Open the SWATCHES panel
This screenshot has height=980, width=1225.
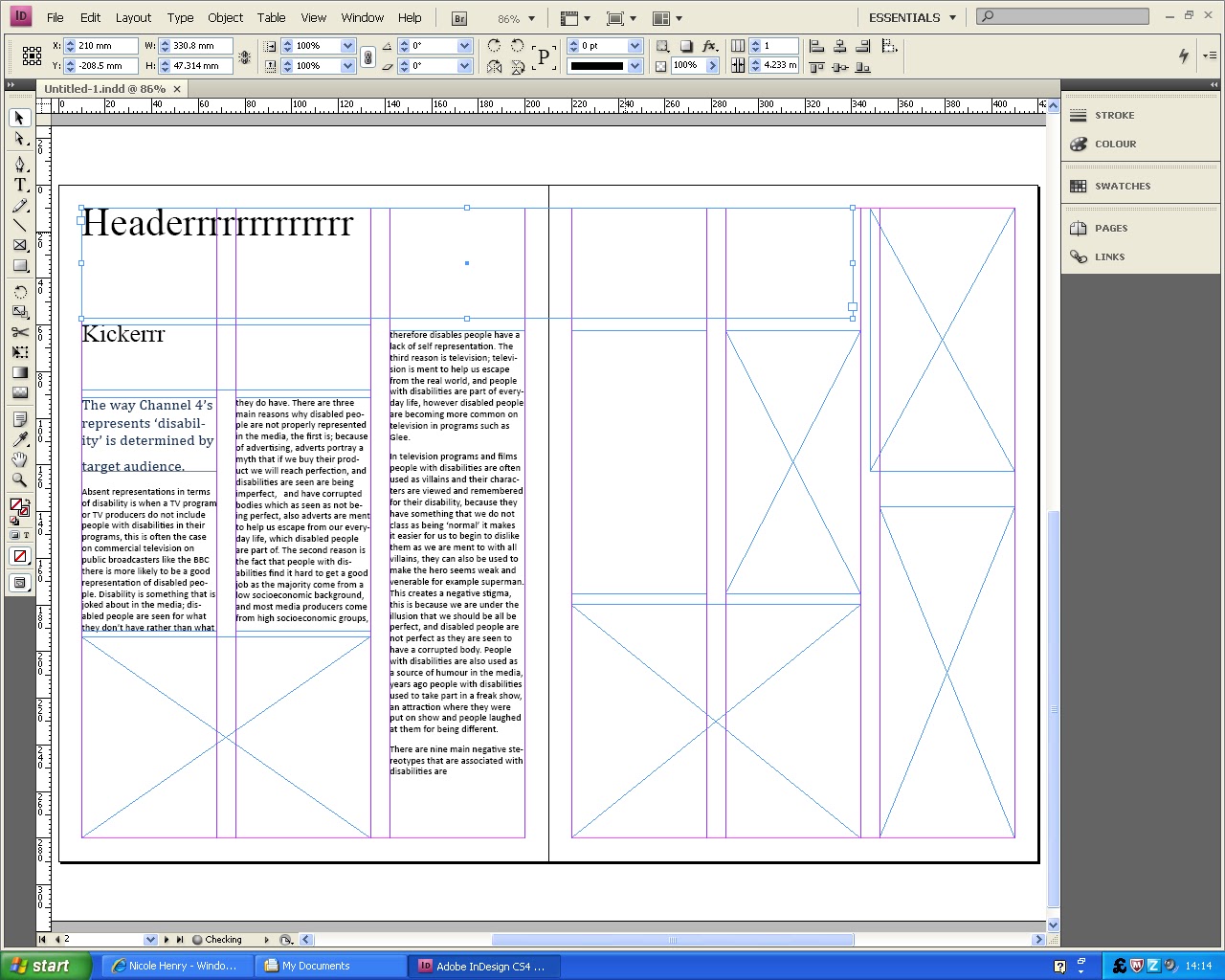(1122, 186)
